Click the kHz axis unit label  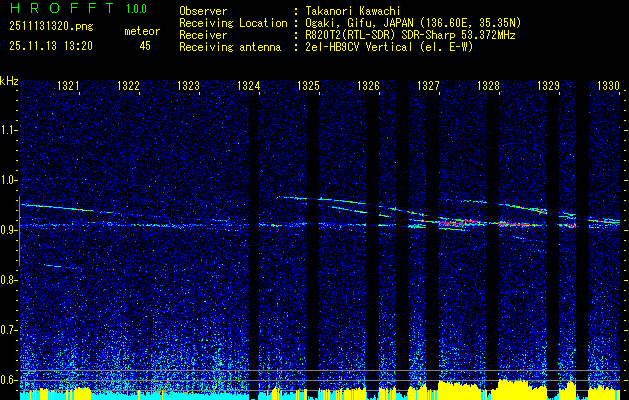click(9, 81)
